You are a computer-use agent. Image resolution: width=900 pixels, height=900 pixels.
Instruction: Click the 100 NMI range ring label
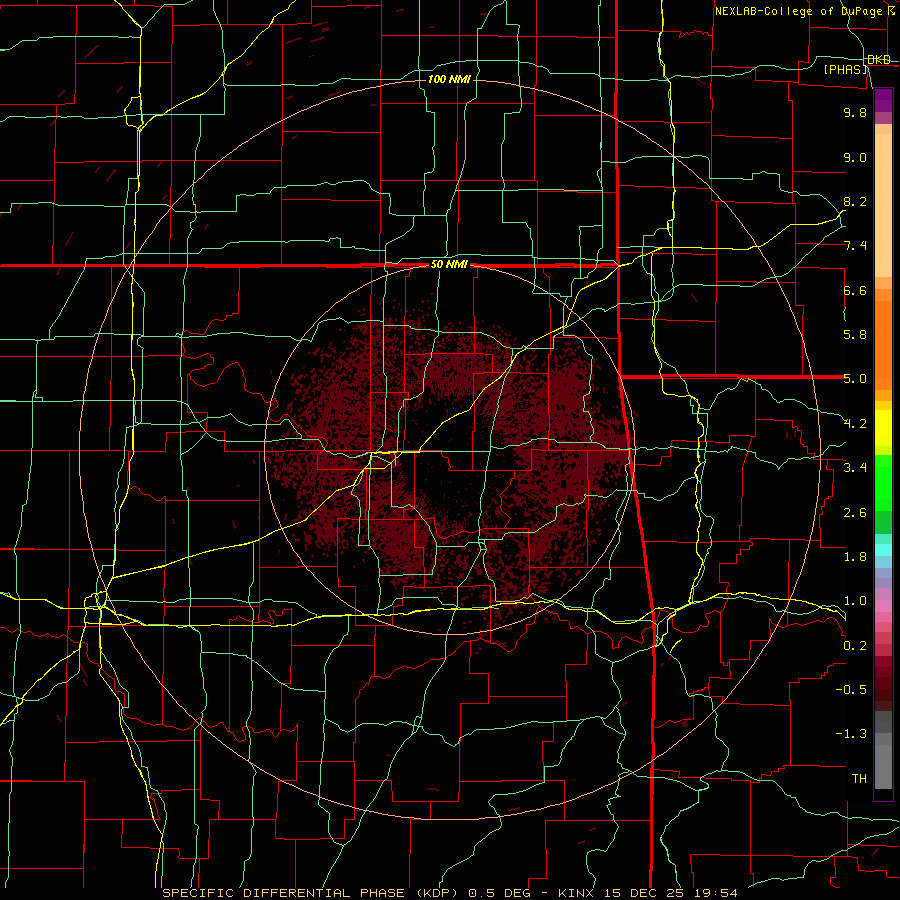coord(449,79)
